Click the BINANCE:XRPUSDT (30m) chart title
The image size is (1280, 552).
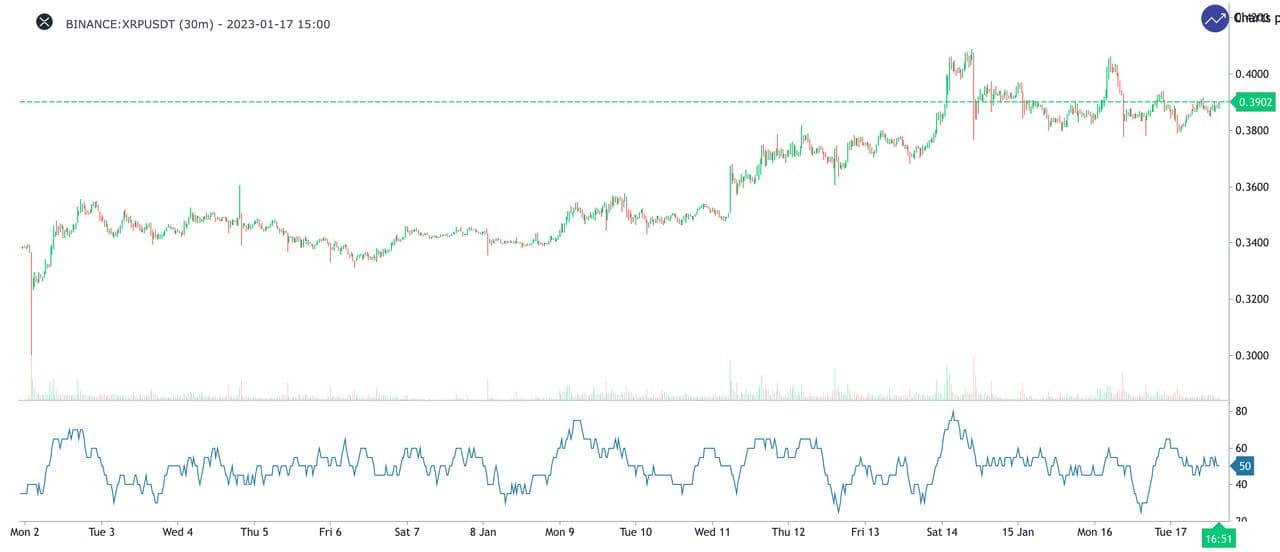(x=197, y=24)
